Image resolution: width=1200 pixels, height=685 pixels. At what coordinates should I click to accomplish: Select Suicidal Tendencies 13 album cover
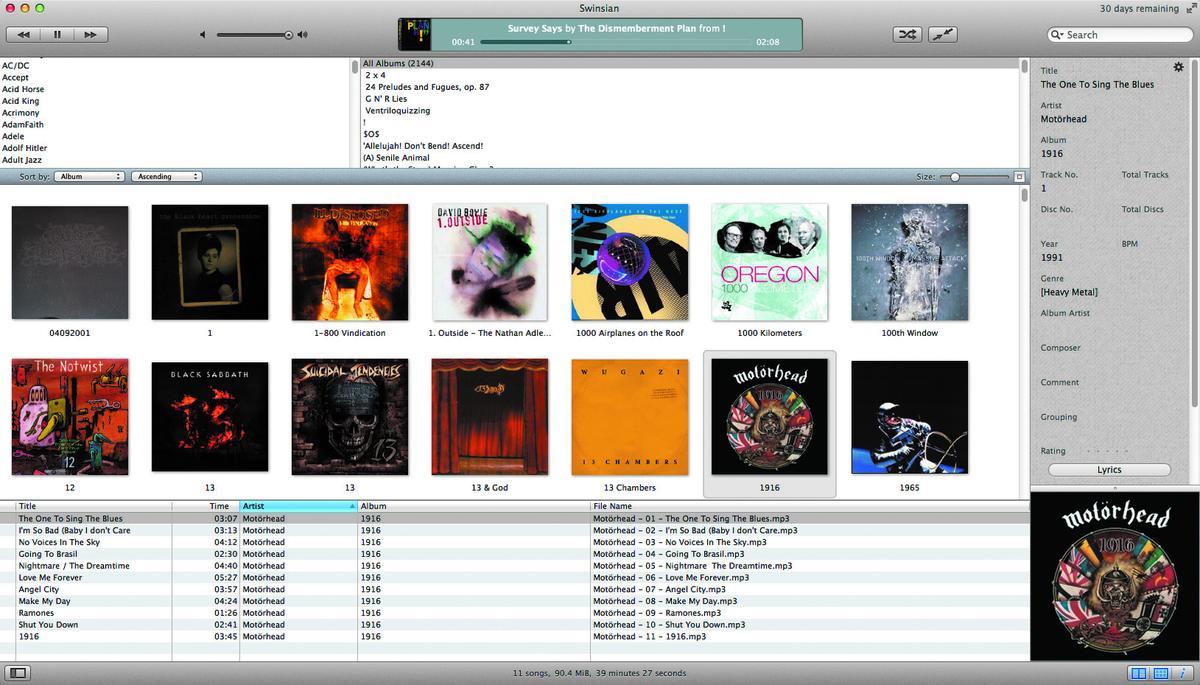350,417
